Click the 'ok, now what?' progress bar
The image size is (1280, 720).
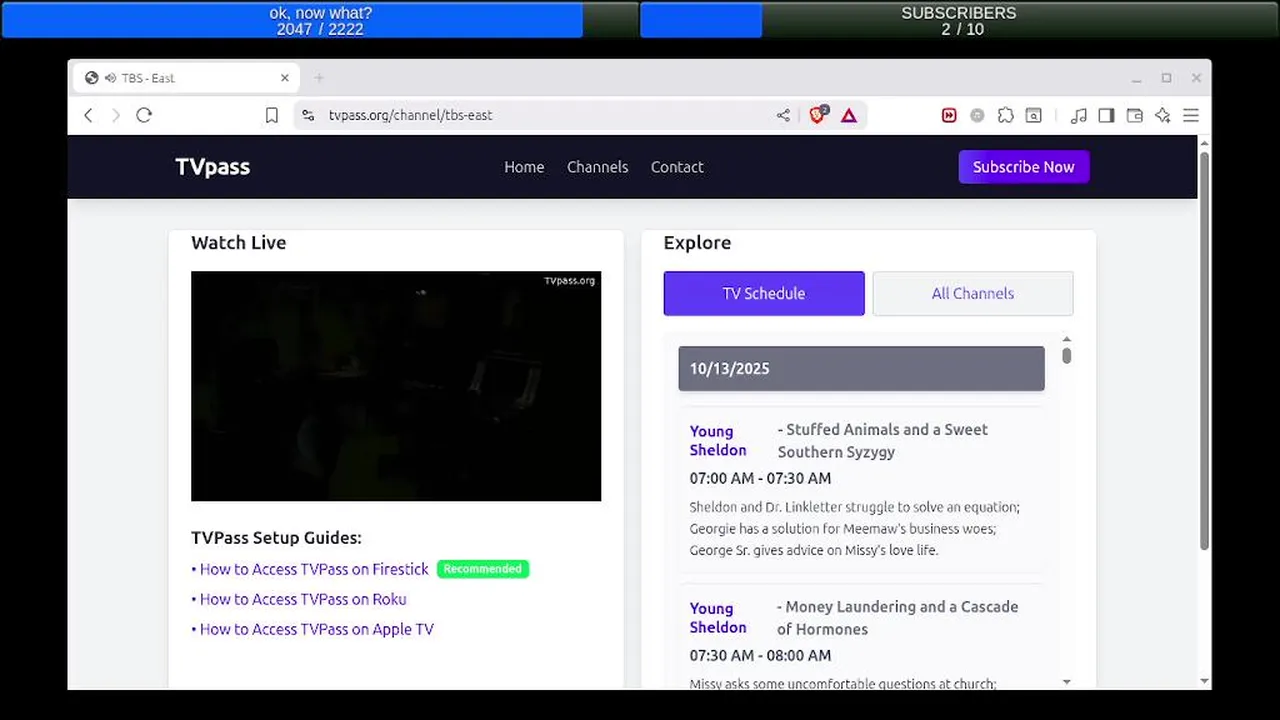(x=320, y=21)
